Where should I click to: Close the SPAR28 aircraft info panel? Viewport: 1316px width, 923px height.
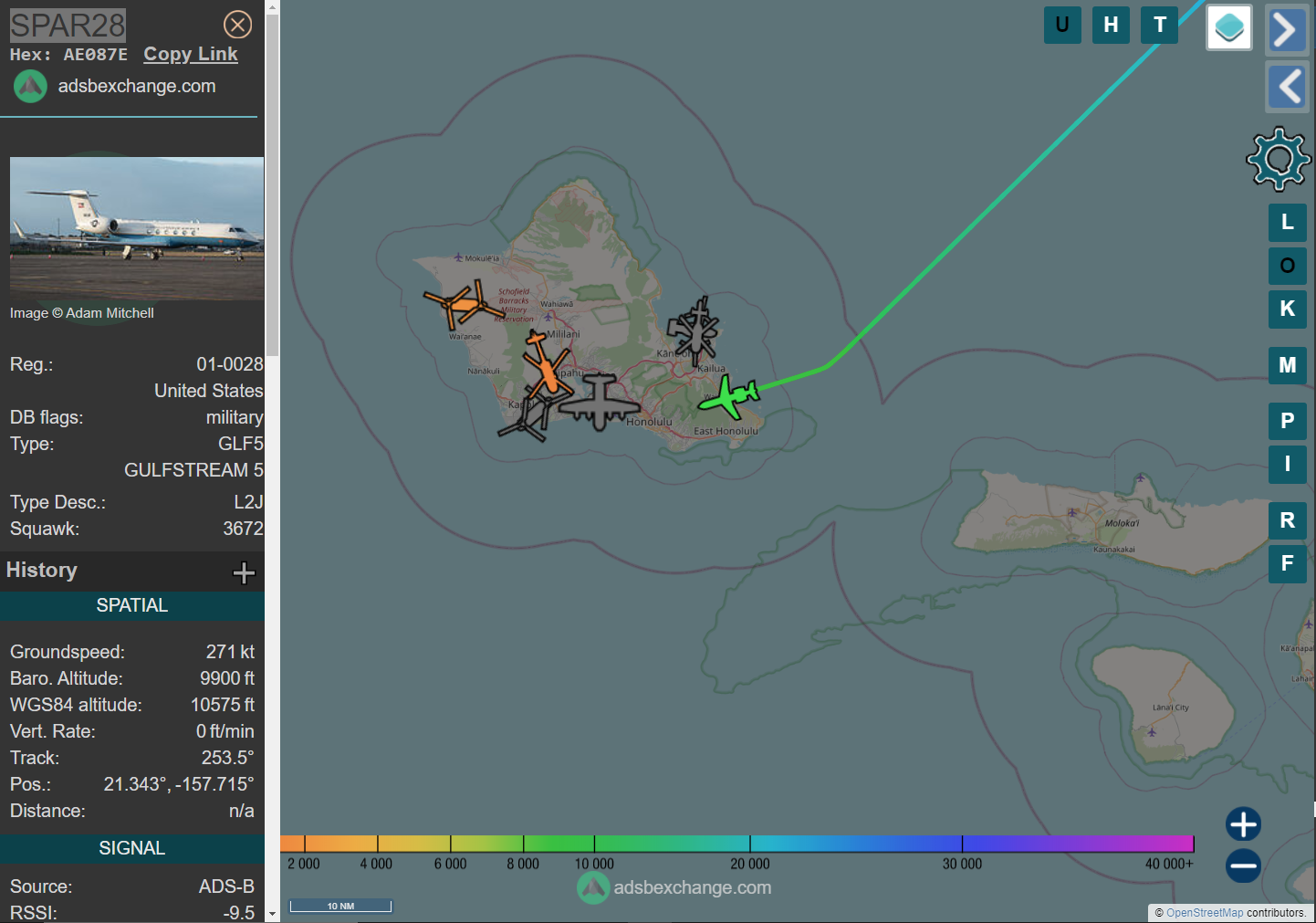(238, 25)
